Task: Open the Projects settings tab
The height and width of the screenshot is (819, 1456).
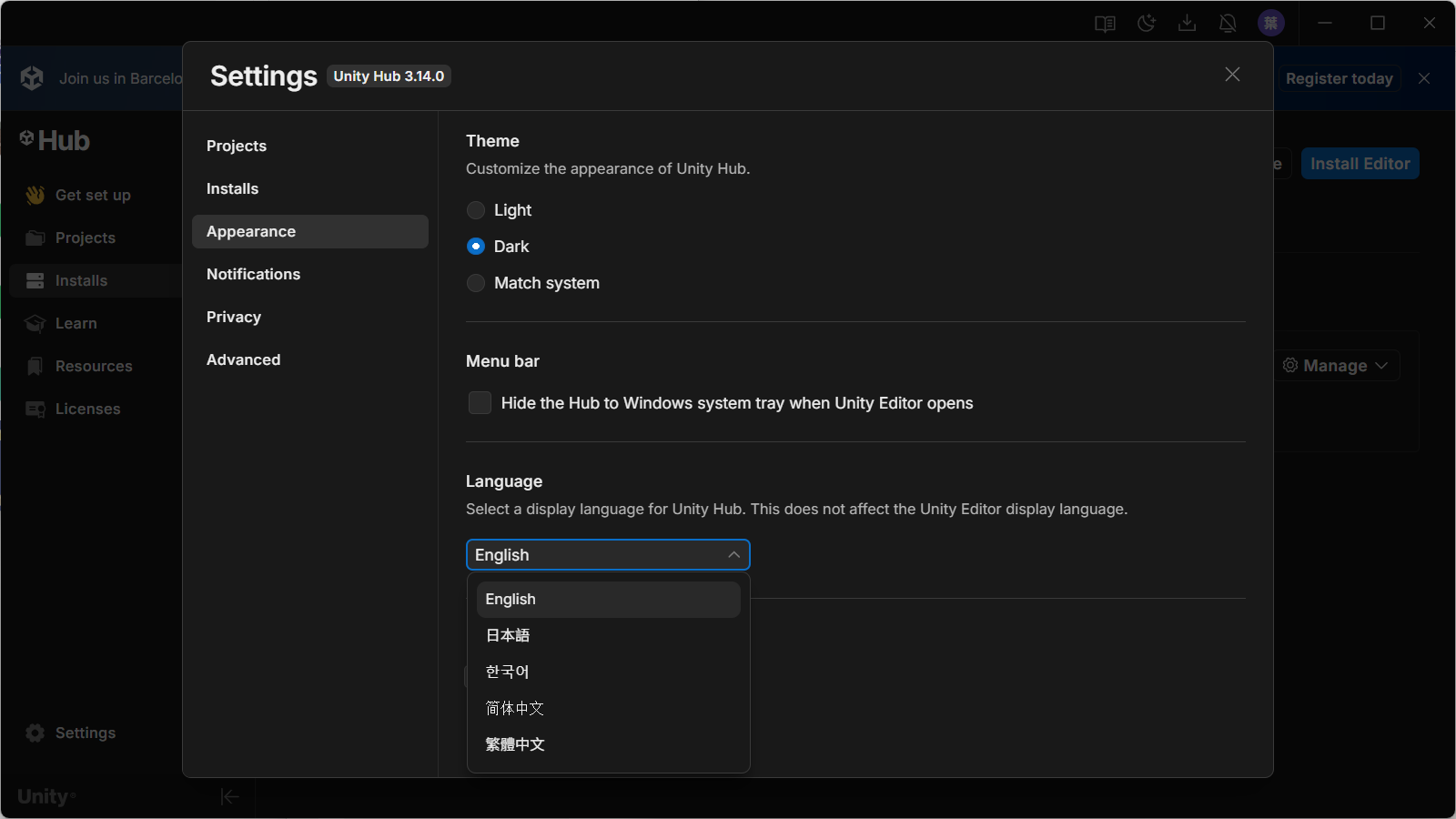Action: [310, 146]
